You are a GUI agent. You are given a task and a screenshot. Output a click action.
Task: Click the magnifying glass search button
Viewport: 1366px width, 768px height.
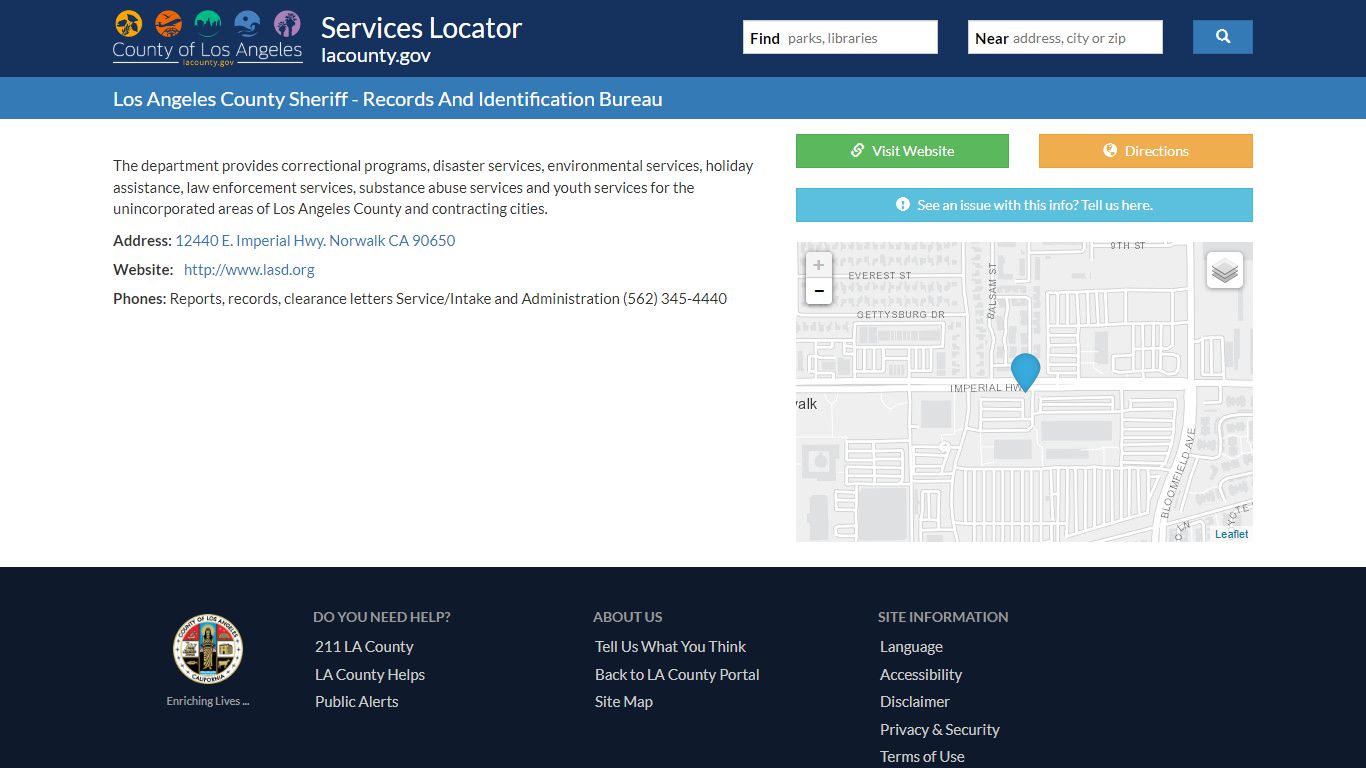tap(1222, 37)
